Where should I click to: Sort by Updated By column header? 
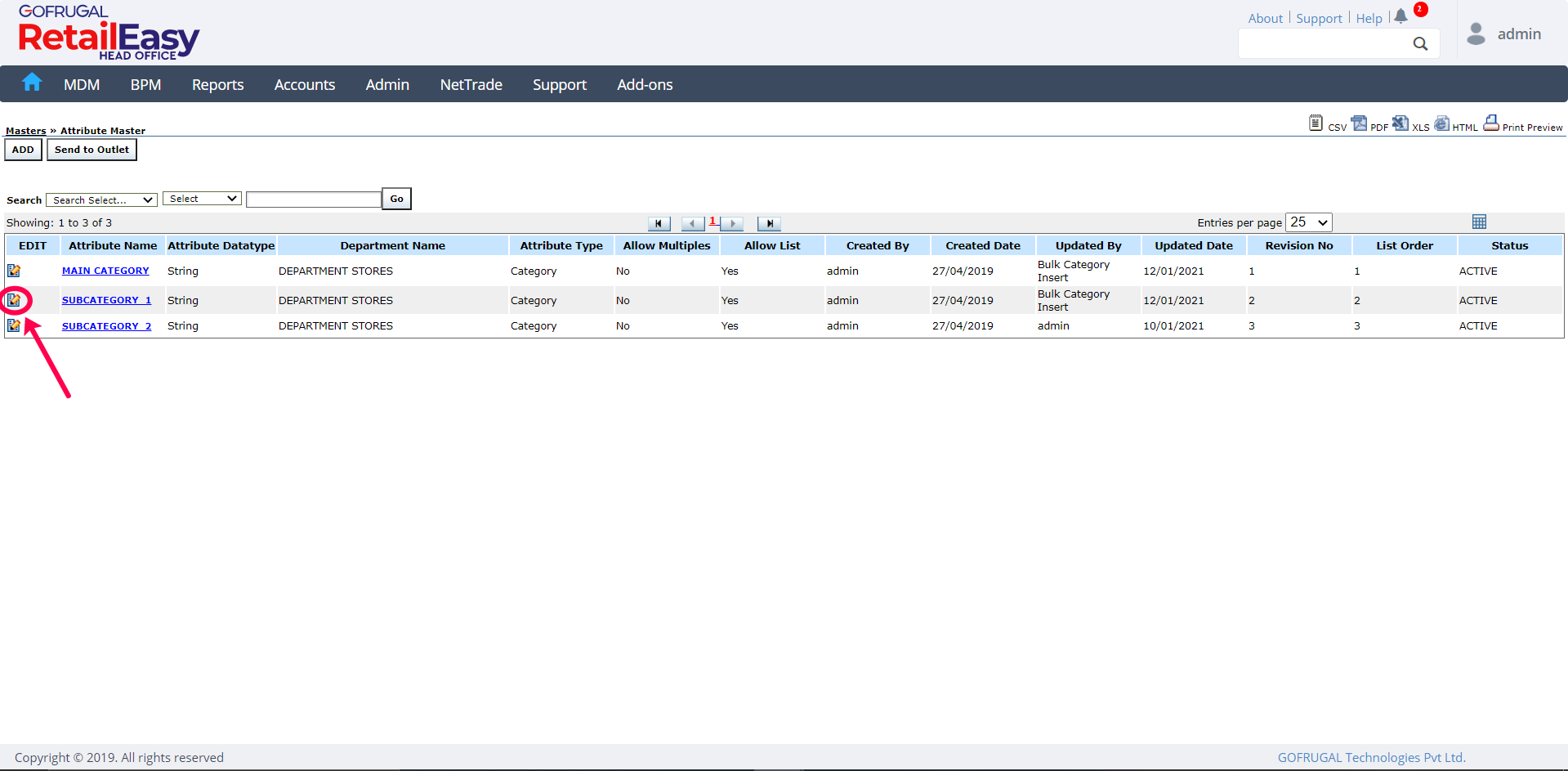click(x=1088, y=245)
